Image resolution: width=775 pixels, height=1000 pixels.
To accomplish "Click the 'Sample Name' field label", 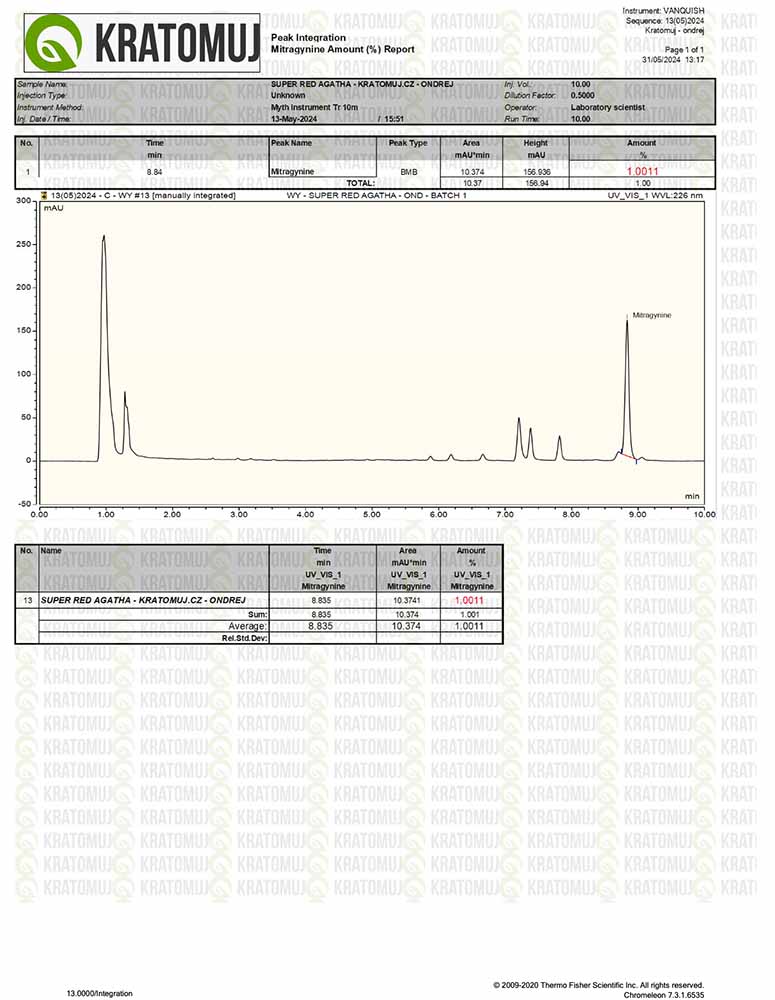I will (42, 84).
